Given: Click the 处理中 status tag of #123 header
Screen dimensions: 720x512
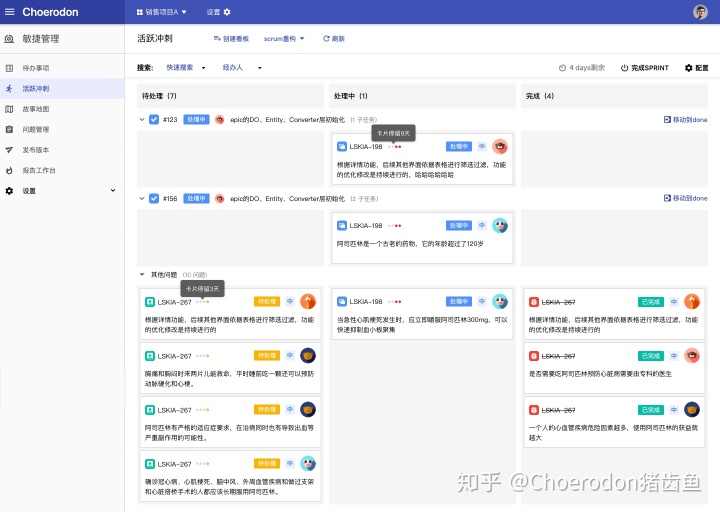Looking at the screenshot, I should 197,119.
